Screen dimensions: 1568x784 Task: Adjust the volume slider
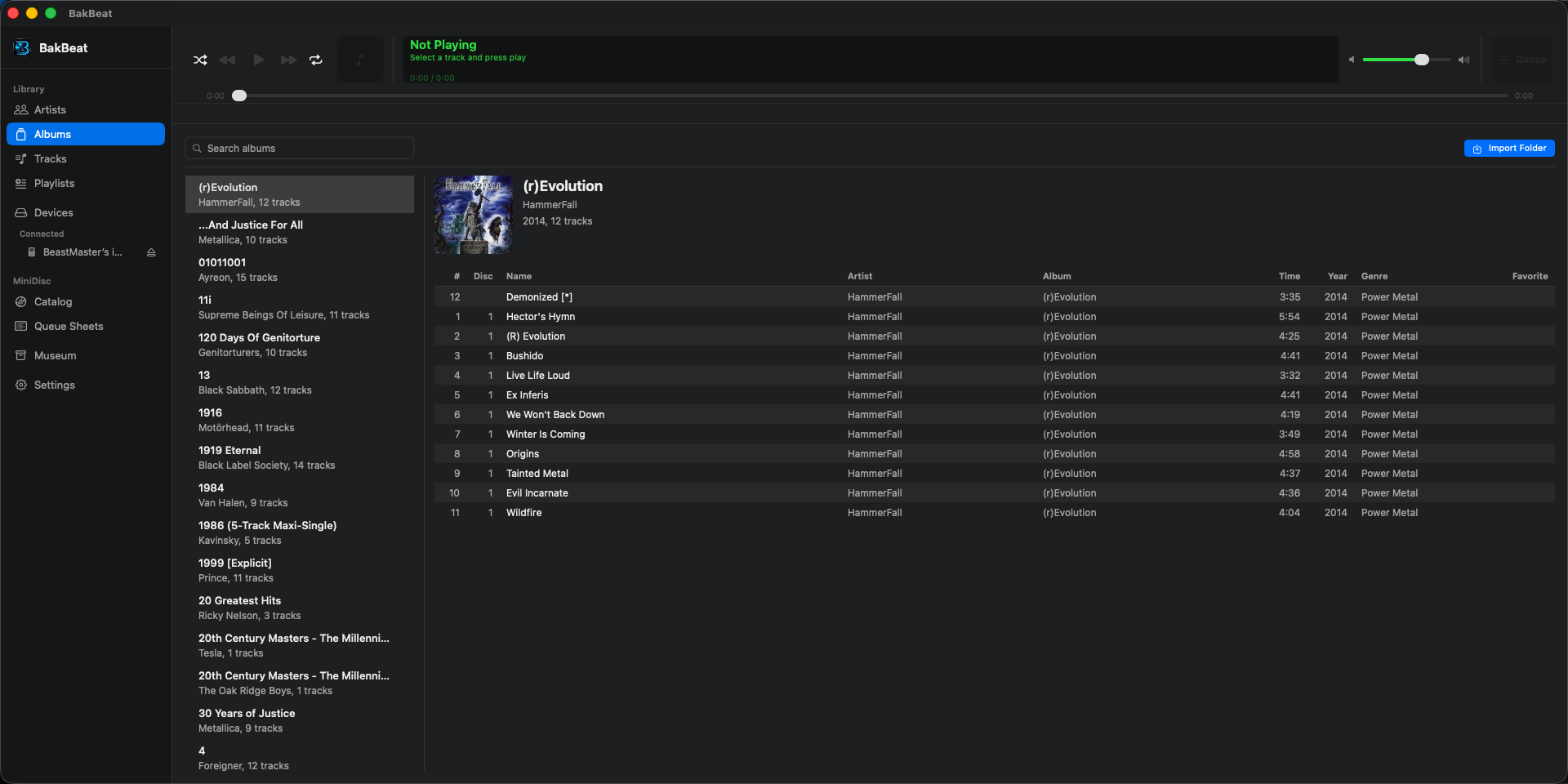(1406, 60)
